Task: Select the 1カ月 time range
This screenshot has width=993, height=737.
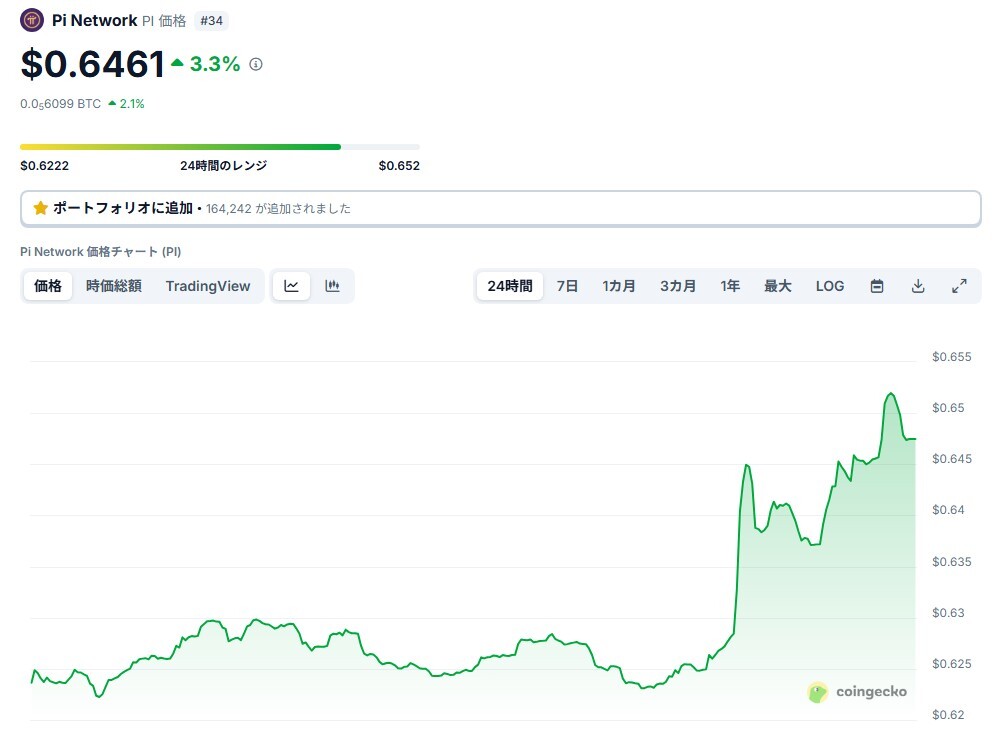Action: 619,286
